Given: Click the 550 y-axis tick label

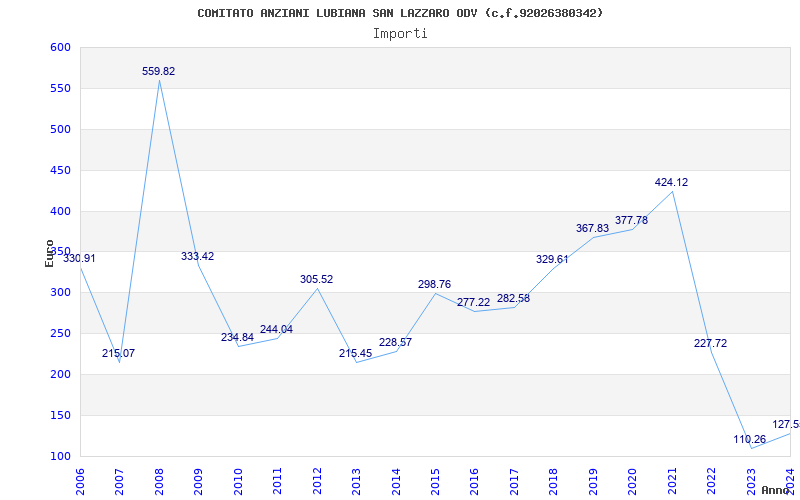Looking at the screenshot, I should (x=60, y=88).
